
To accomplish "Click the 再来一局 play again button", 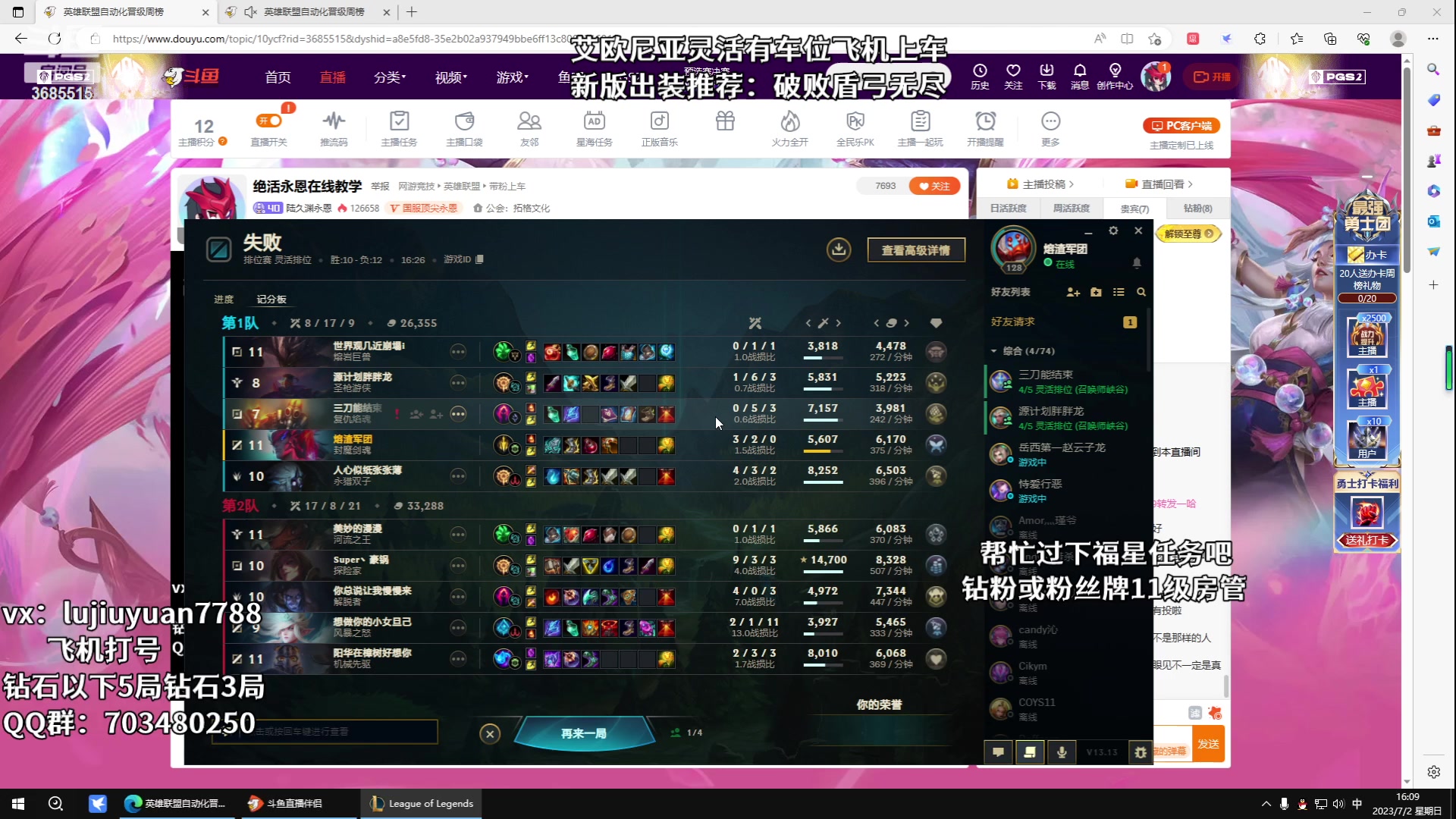I will (x=584, y=733).
